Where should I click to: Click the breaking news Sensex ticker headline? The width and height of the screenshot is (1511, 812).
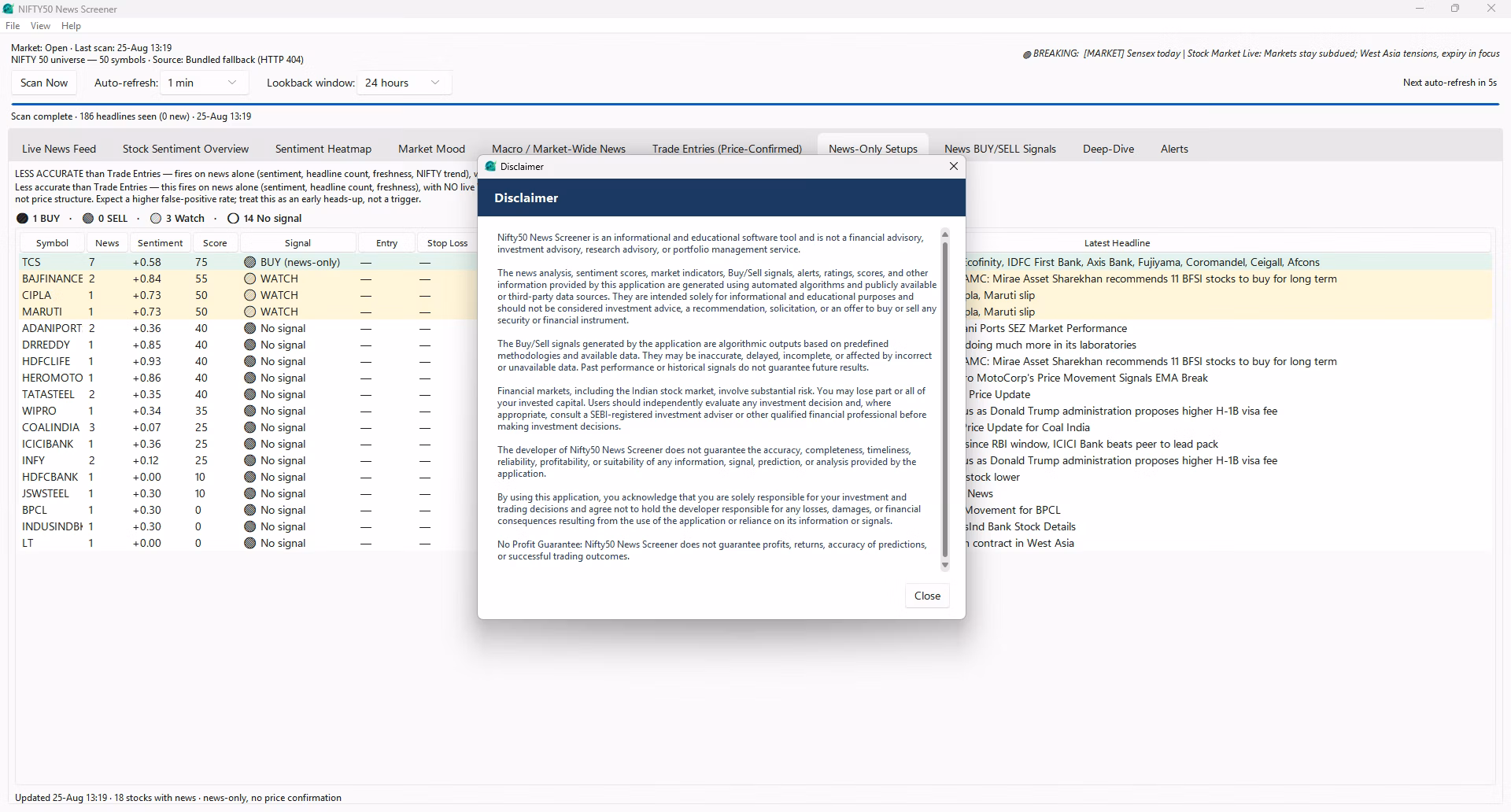(1291, 54)
